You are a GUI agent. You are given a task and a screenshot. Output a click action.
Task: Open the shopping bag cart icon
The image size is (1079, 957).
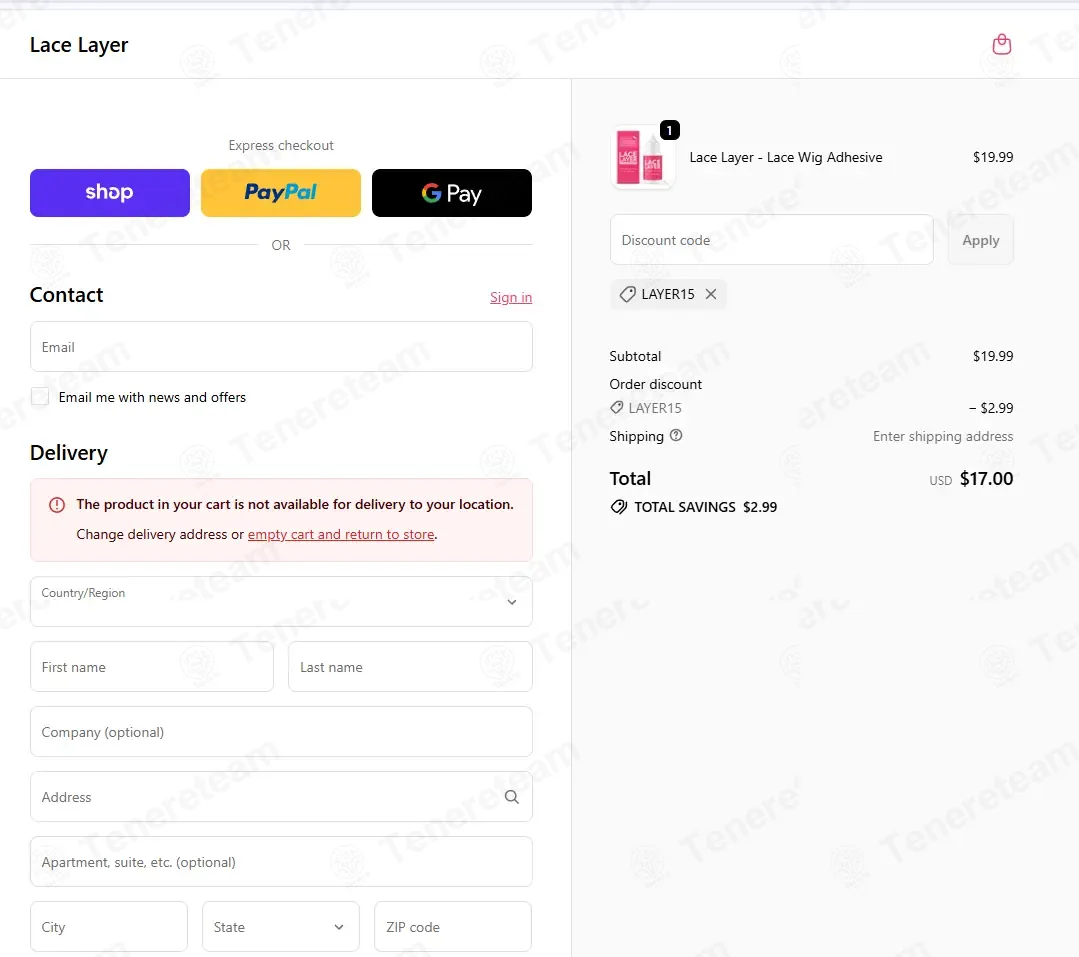coord(1001,45)
